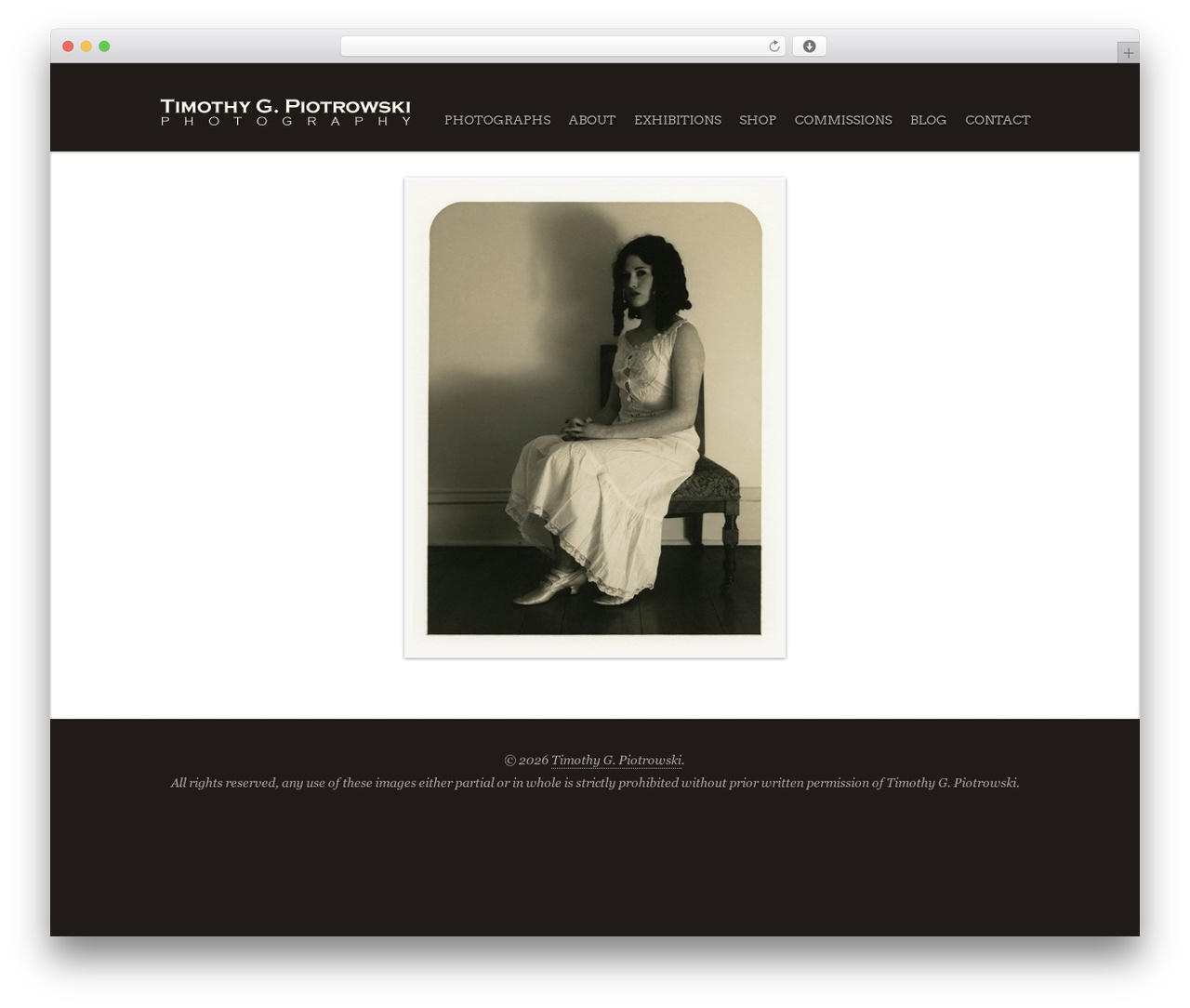
Task: Reload the page with the refresh icon
Action: [773, 46]
